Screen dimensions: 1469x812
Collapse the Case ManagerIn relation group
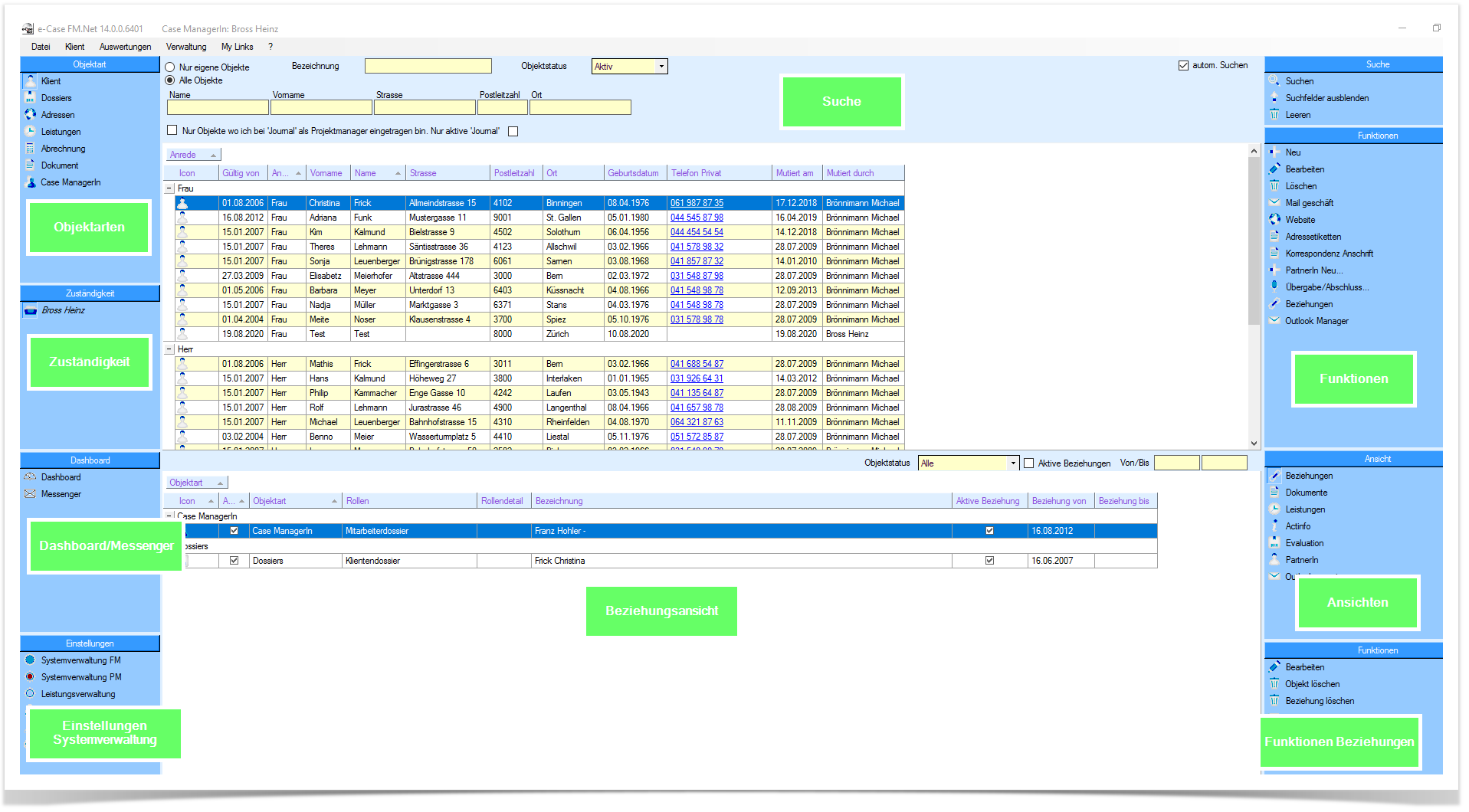(169, 516)
